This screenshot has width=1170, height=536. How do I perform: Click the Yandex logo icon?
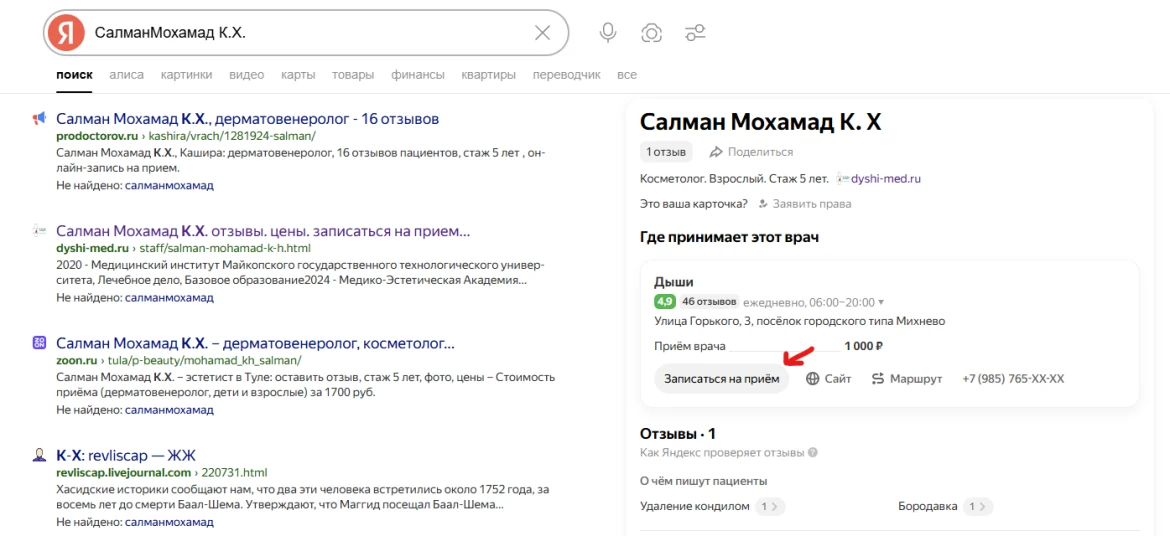tap(66, 33)
